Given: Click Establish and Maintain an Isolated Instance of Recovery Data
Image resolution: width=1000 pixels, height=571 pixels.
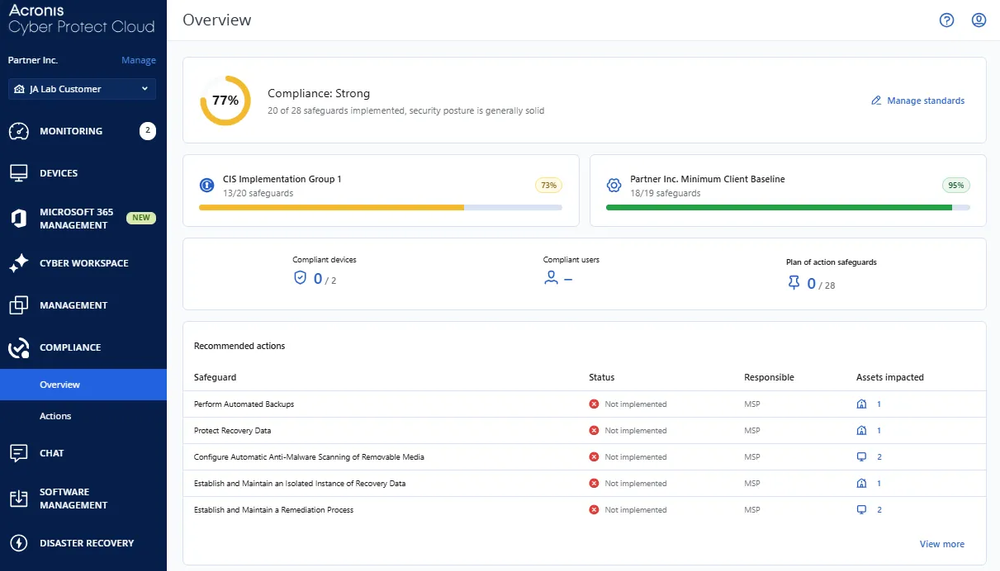Looking at the screenshot, I should (x=300, y=484).
